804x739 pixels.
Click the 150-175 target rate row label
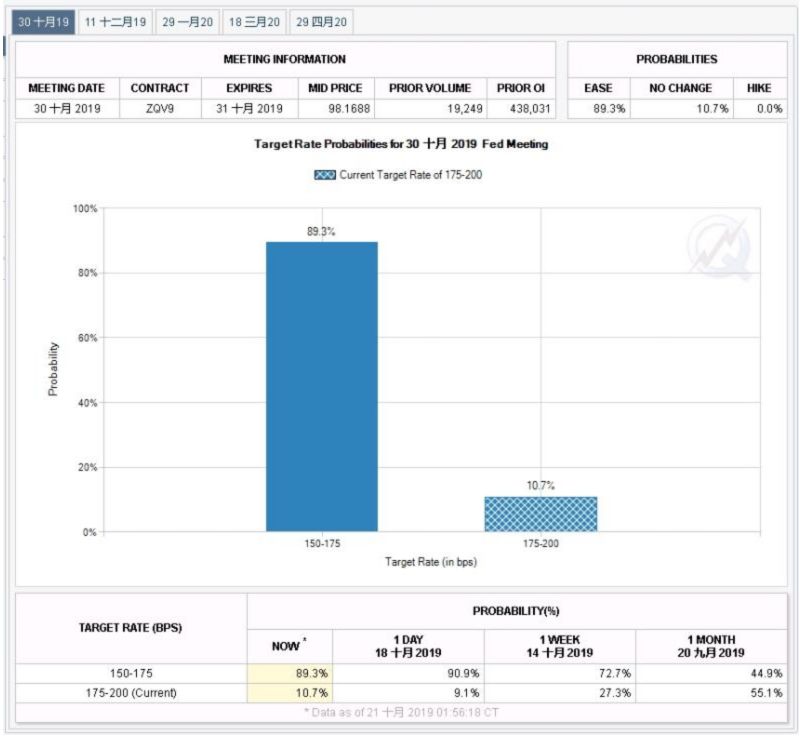point(131,674)
